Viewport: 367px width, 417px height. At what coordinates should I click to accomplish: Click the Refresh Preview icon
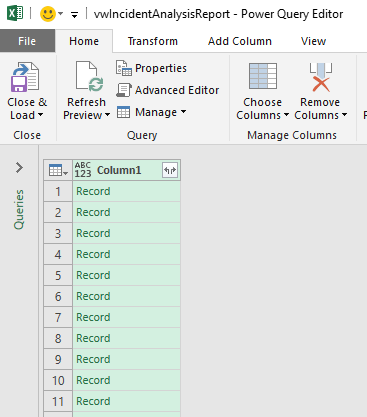tap(89, 76)
